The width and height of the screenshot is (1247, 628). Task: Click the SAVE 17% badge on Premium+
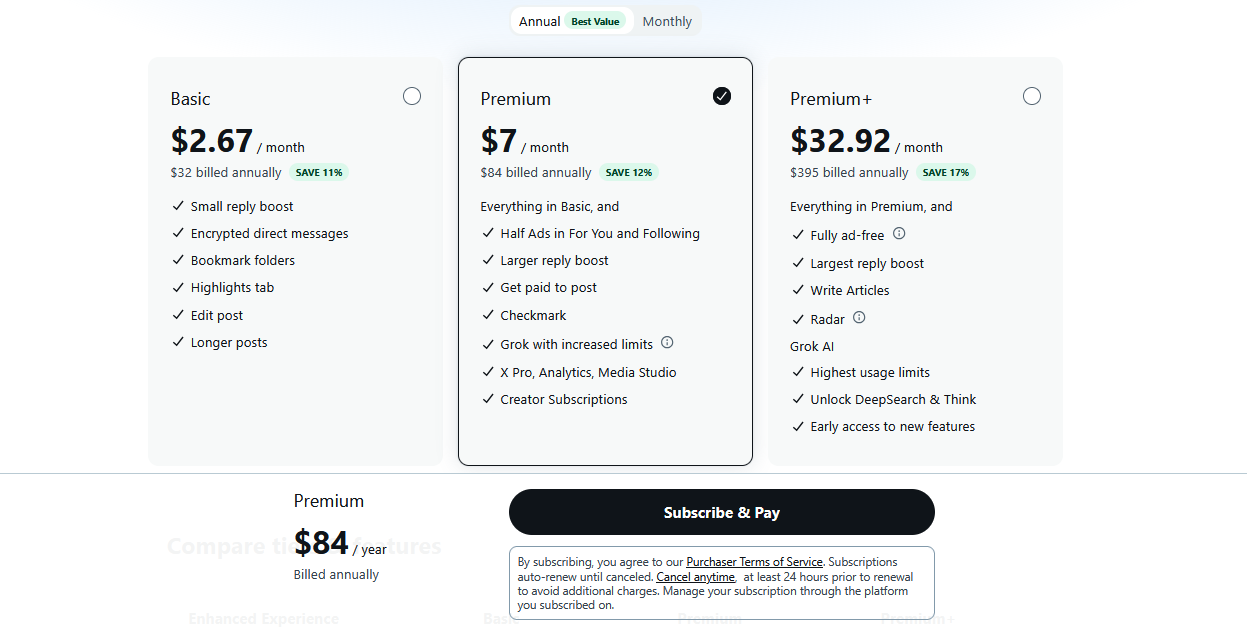pos(946,172)
